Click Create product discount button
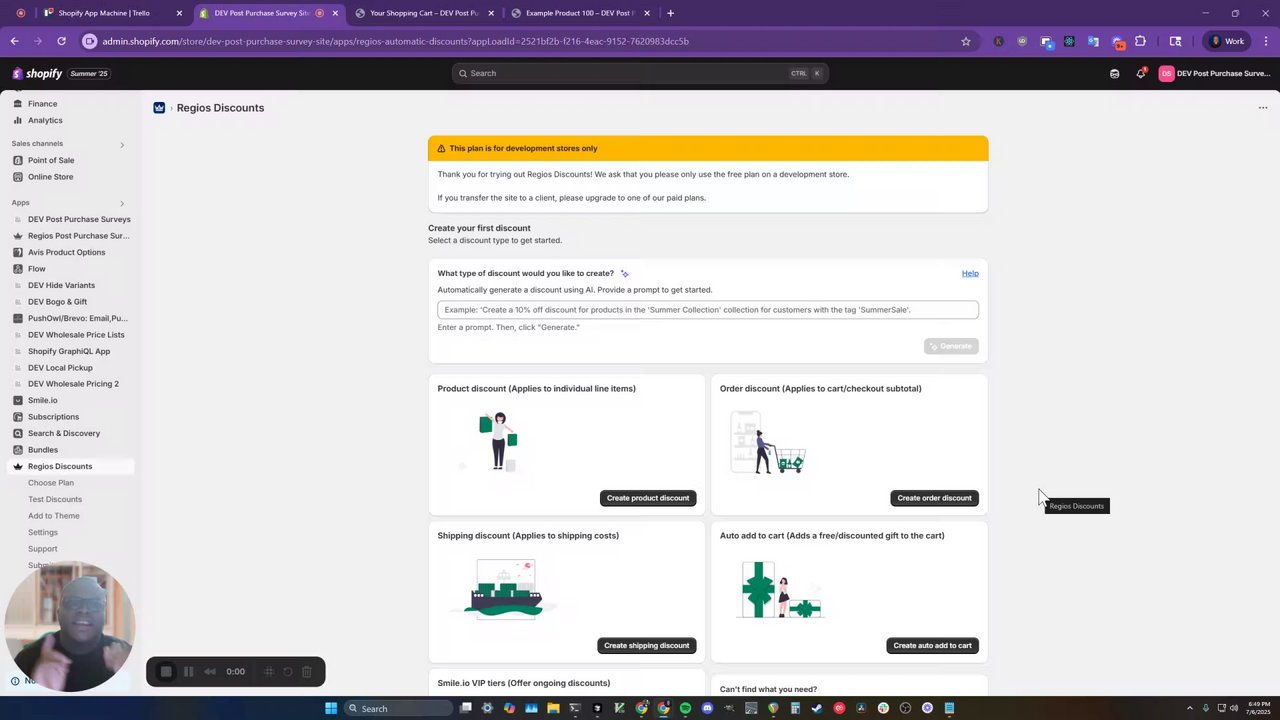The height and width of the screenshot is (720, 1280). pyautogui.click(x=648, y=498)
